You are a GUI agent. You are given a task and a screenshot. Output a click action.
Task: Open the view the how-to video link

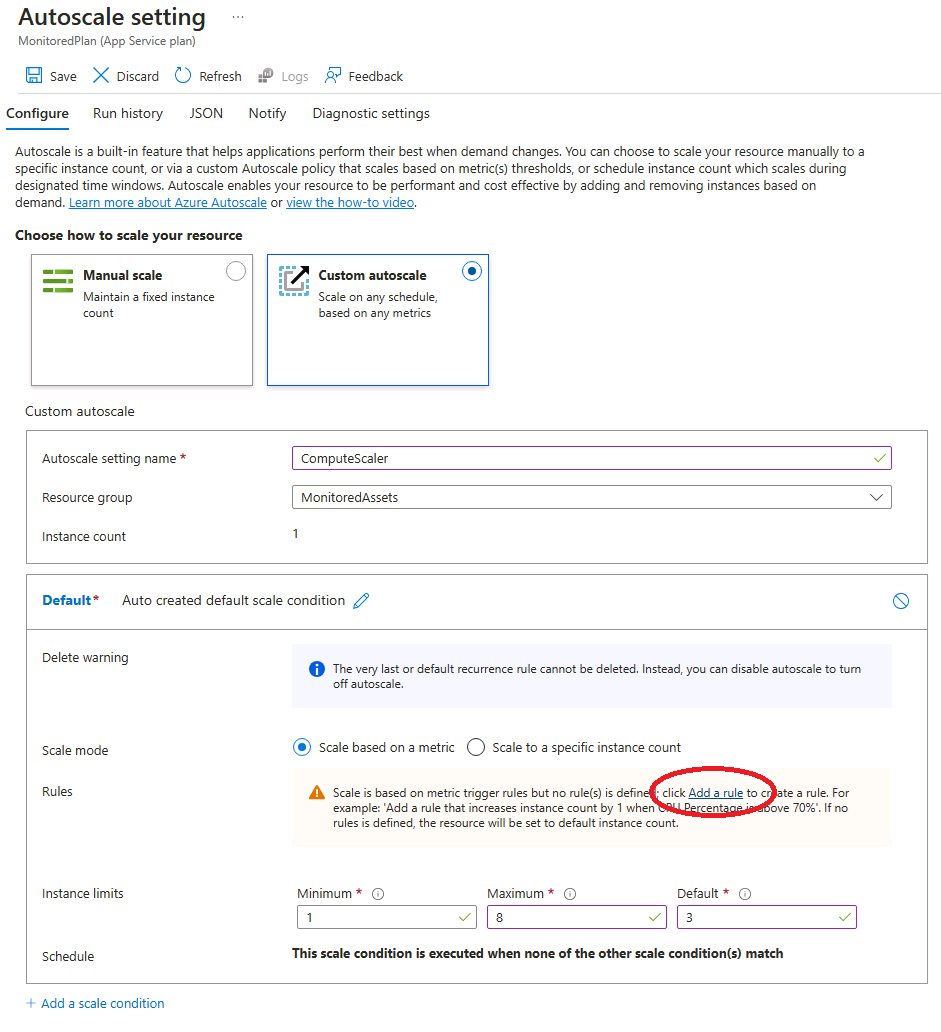tap(350, 202)
